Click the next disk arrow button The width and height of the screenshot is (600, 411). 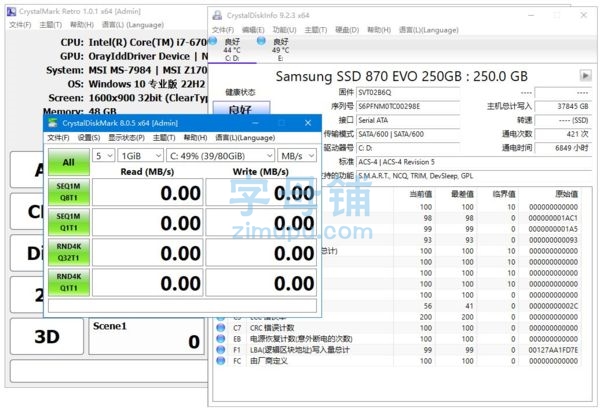(x=585, y=75)
